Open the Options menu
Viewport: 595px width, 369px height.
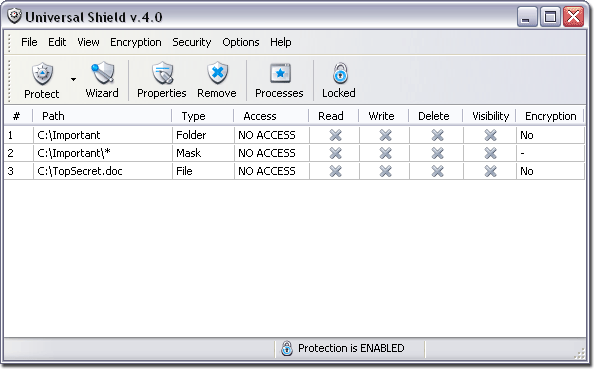[241, 42]
